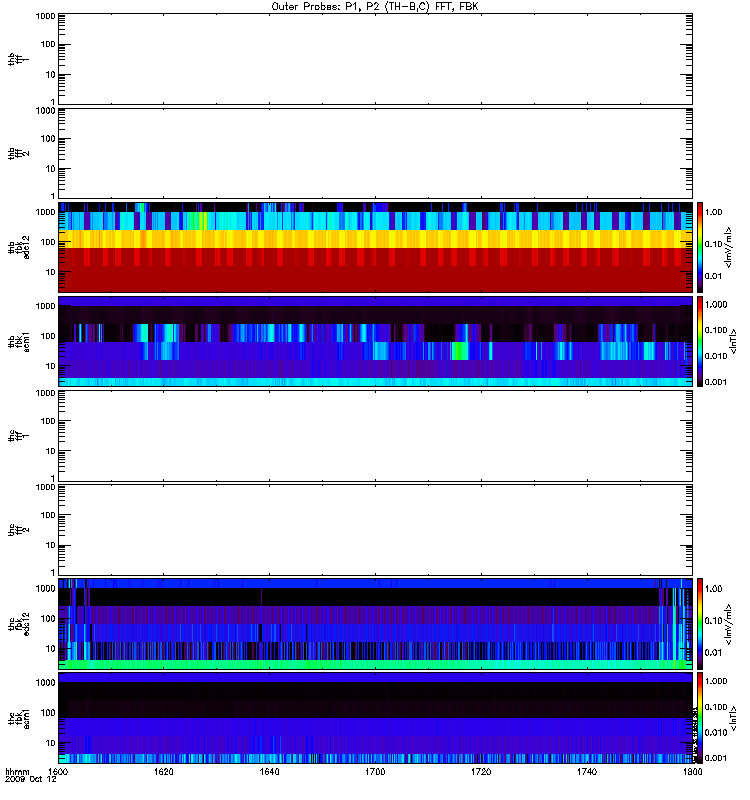The image size is (750, 800).
Task: Click the thc fbk edc12 spectrogram panel
Action: coord(375,624)
